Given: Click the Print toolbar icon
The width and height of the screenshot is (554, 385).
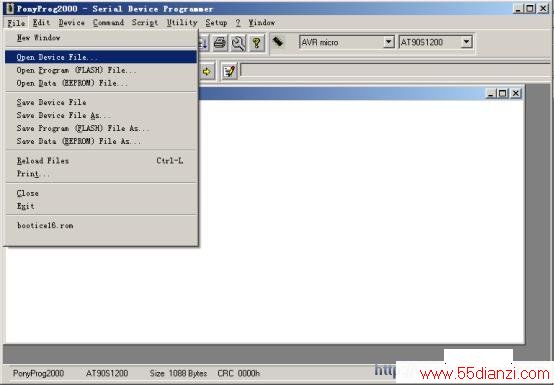Looking at the screenshot, I should click(x=220, y=43).
